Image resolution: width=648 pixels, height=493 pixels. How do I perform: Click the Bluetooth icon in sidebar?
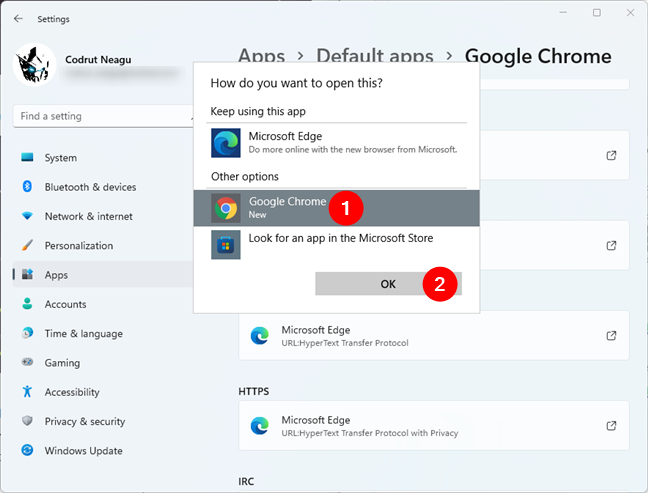(27, 187)
